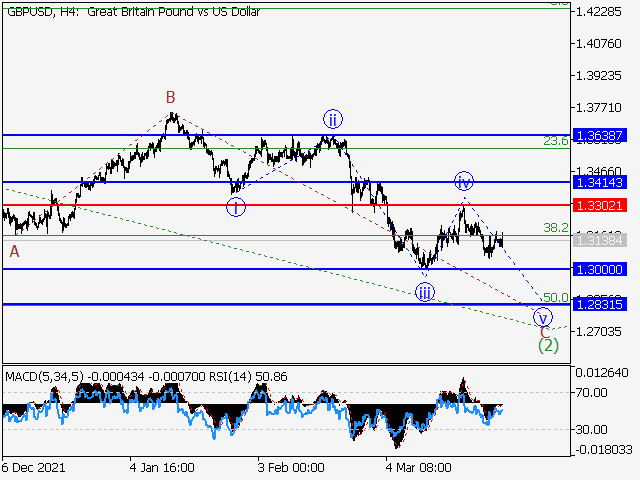This screenshot has height=480, width=640.
Task: Click the 4 Mar 08:00 time axis label
Action: (x=419, y=467)
